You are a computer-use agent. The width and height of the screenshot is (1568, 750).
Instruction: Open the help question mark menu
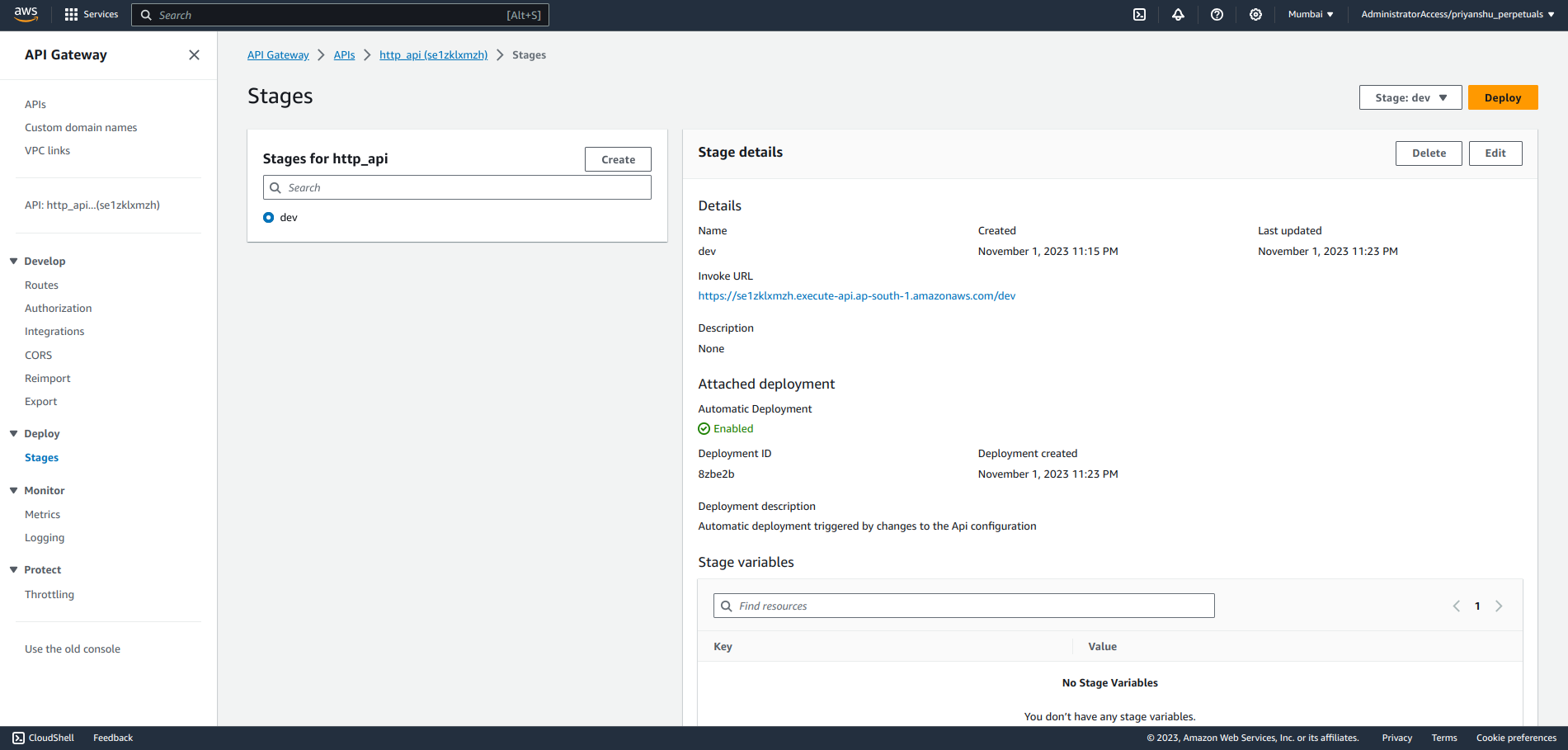coord(1217,14)
